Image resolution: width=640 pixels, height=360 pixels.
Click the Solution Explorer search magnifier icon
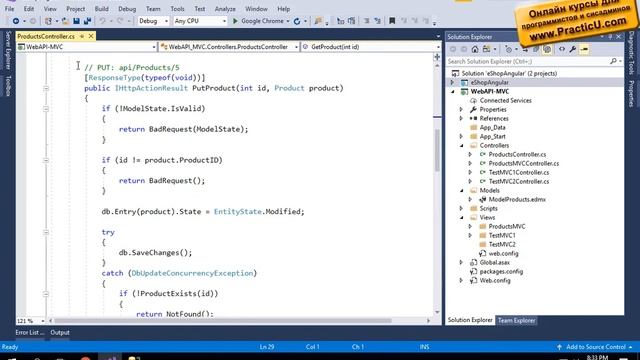[613, 61]
